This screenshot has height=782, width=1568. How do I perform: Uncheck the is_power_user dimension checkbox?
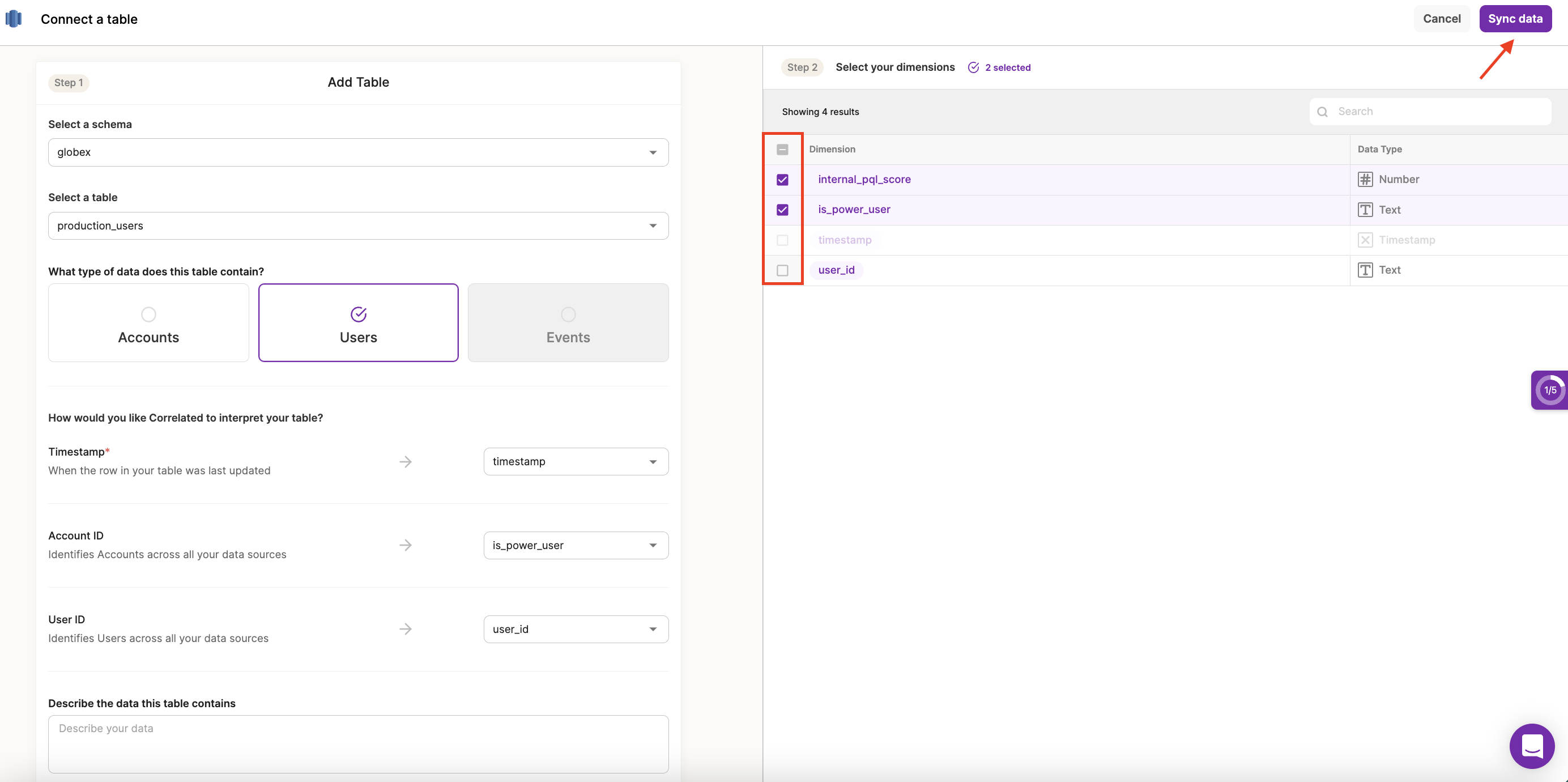tap(782, 210)
